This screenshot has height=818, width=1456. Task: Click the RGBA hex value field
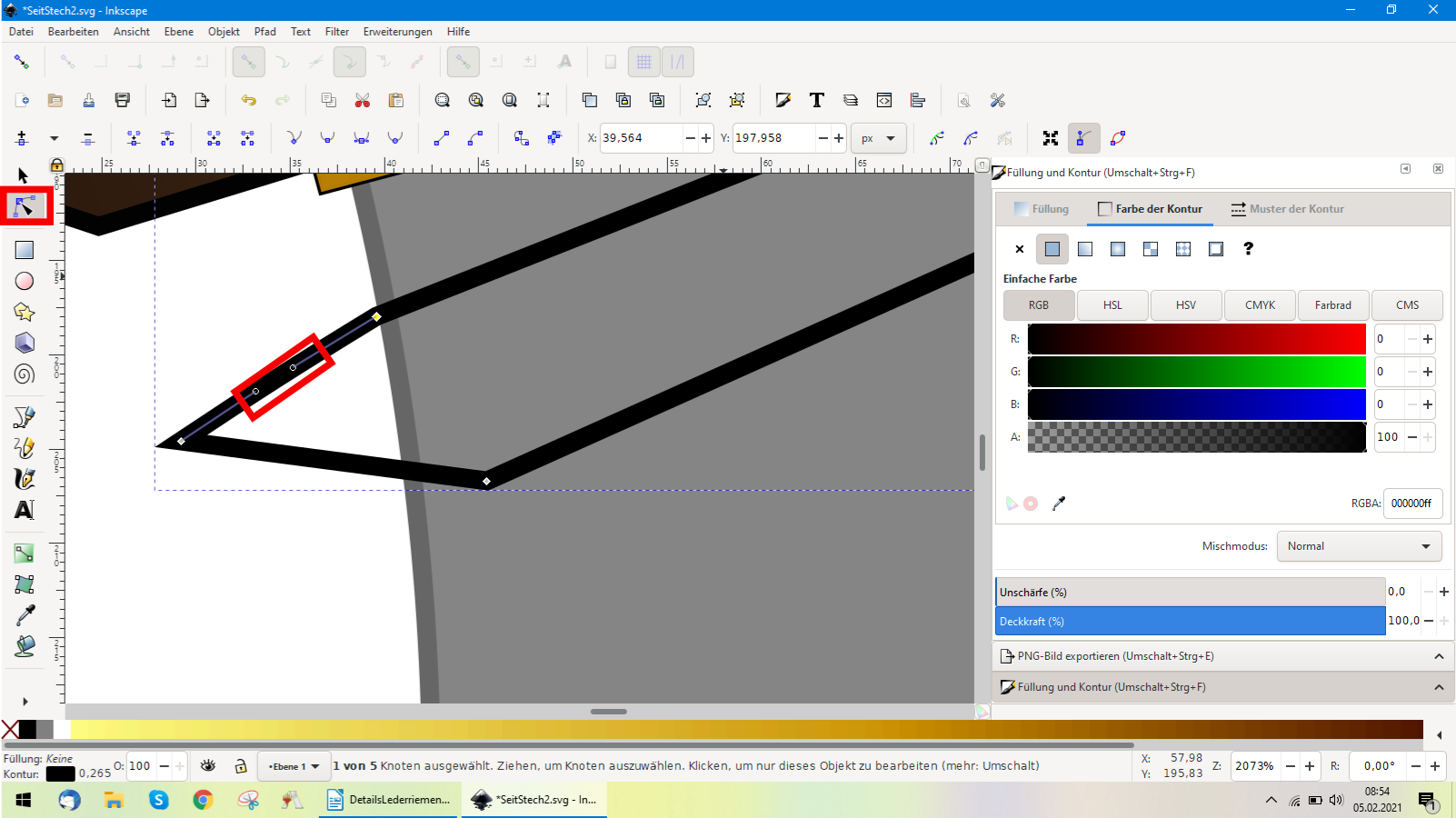tap(1411, 504)
